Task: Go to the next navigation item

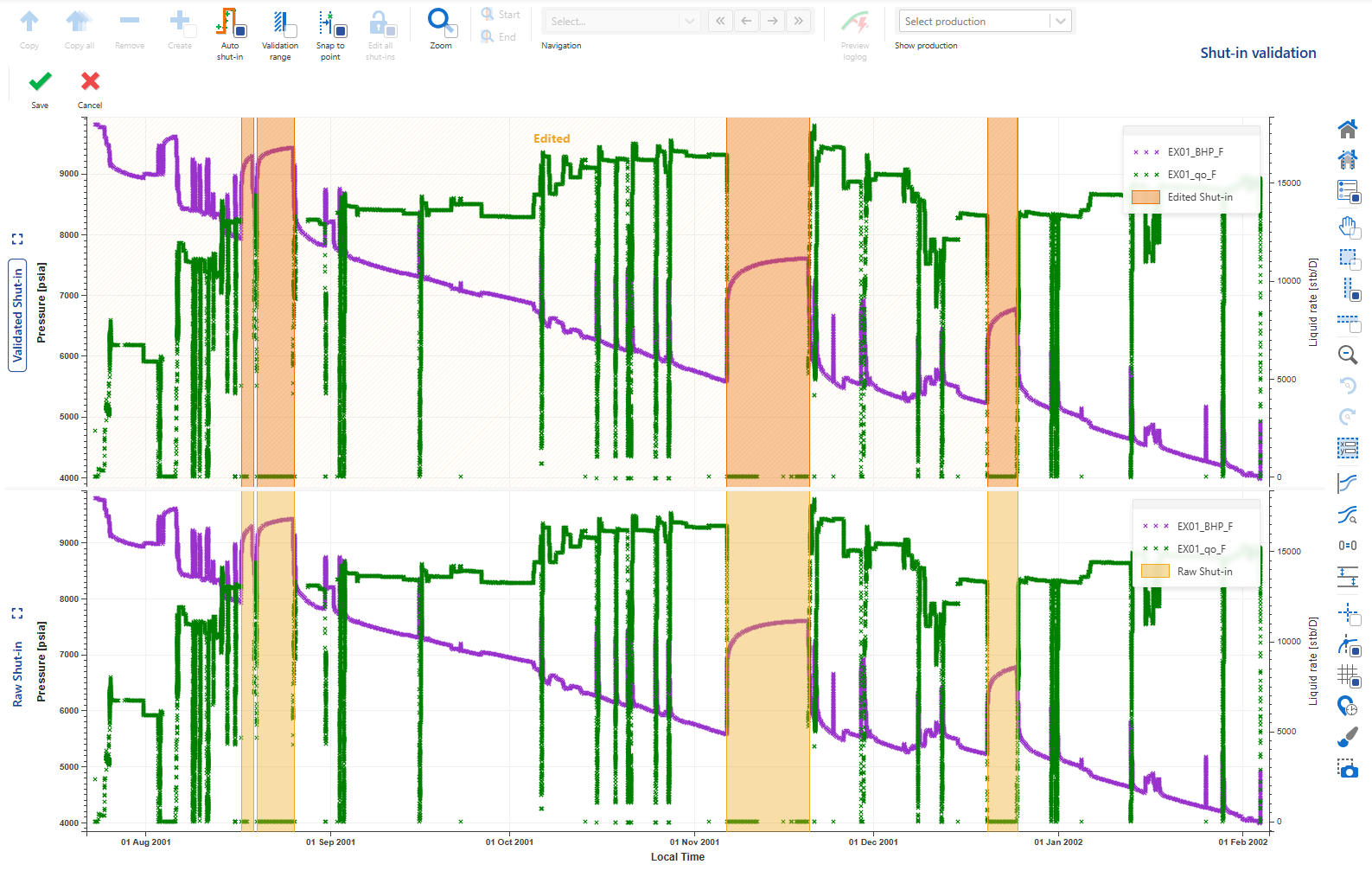Action: (772, 21)
